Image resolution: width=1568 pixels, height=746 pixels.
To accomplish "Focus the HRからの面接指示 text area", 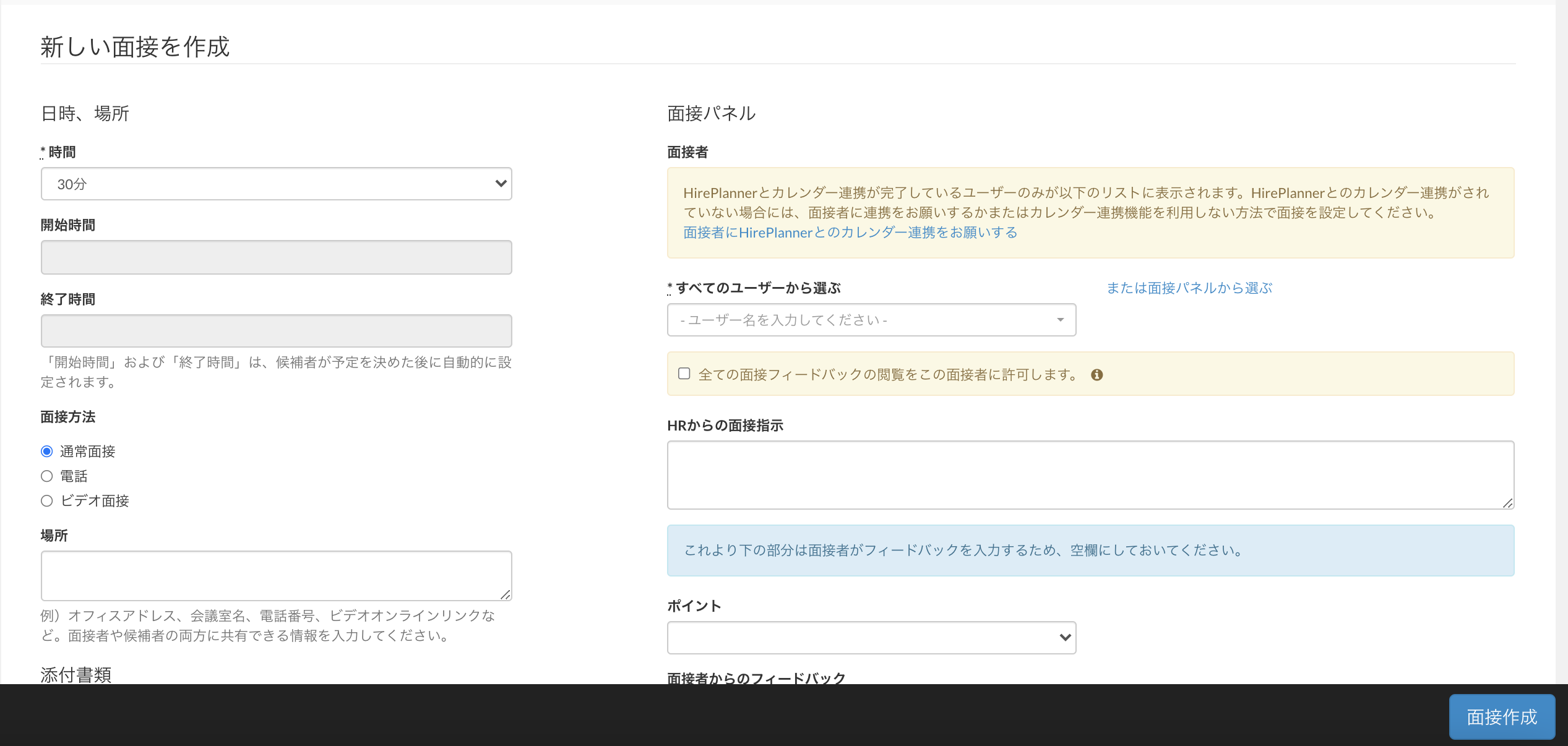I will (1090, 474).
